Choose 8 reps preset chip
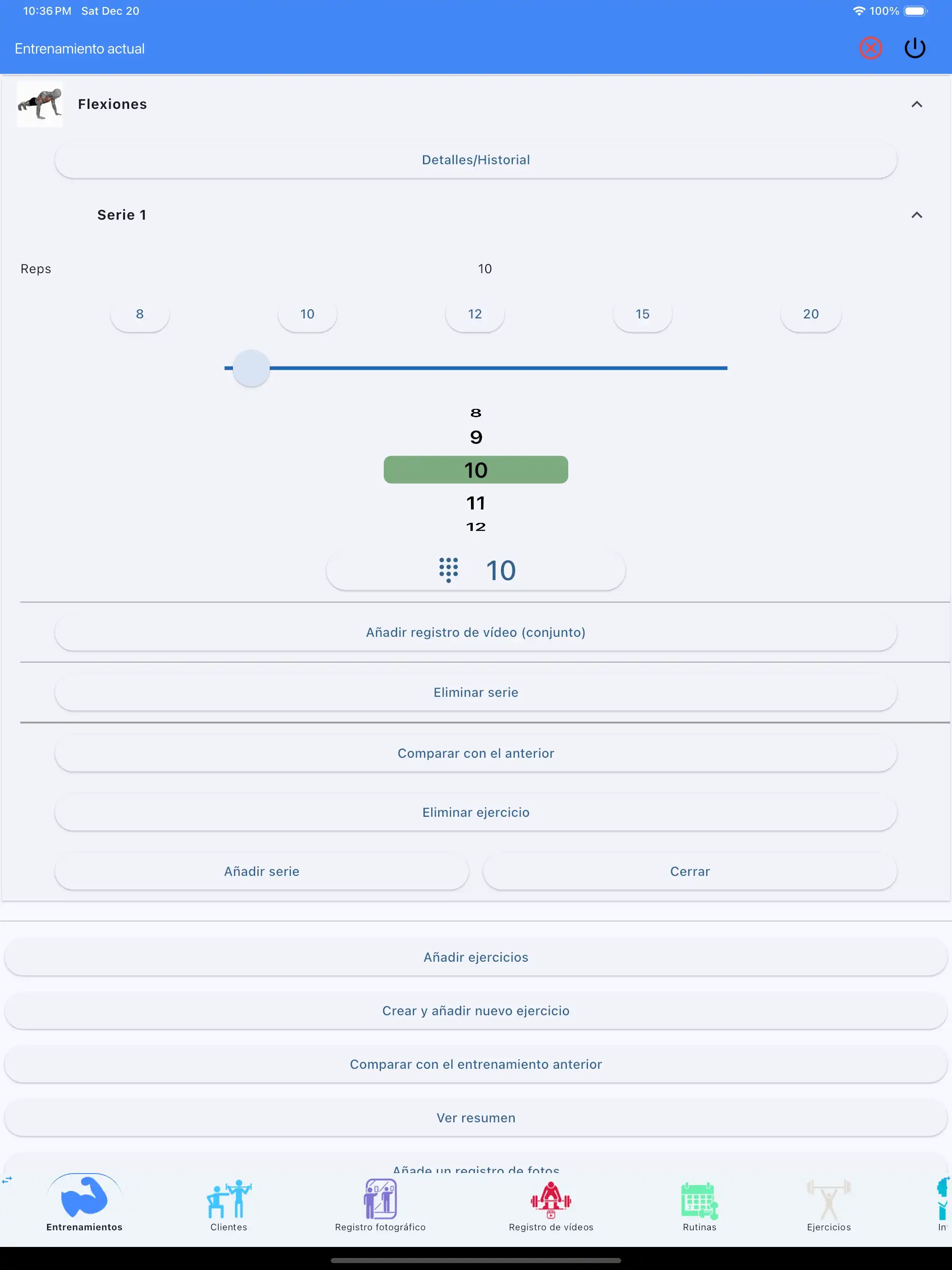The height and width of the screenshot is (1270, 952). point(139,314)
